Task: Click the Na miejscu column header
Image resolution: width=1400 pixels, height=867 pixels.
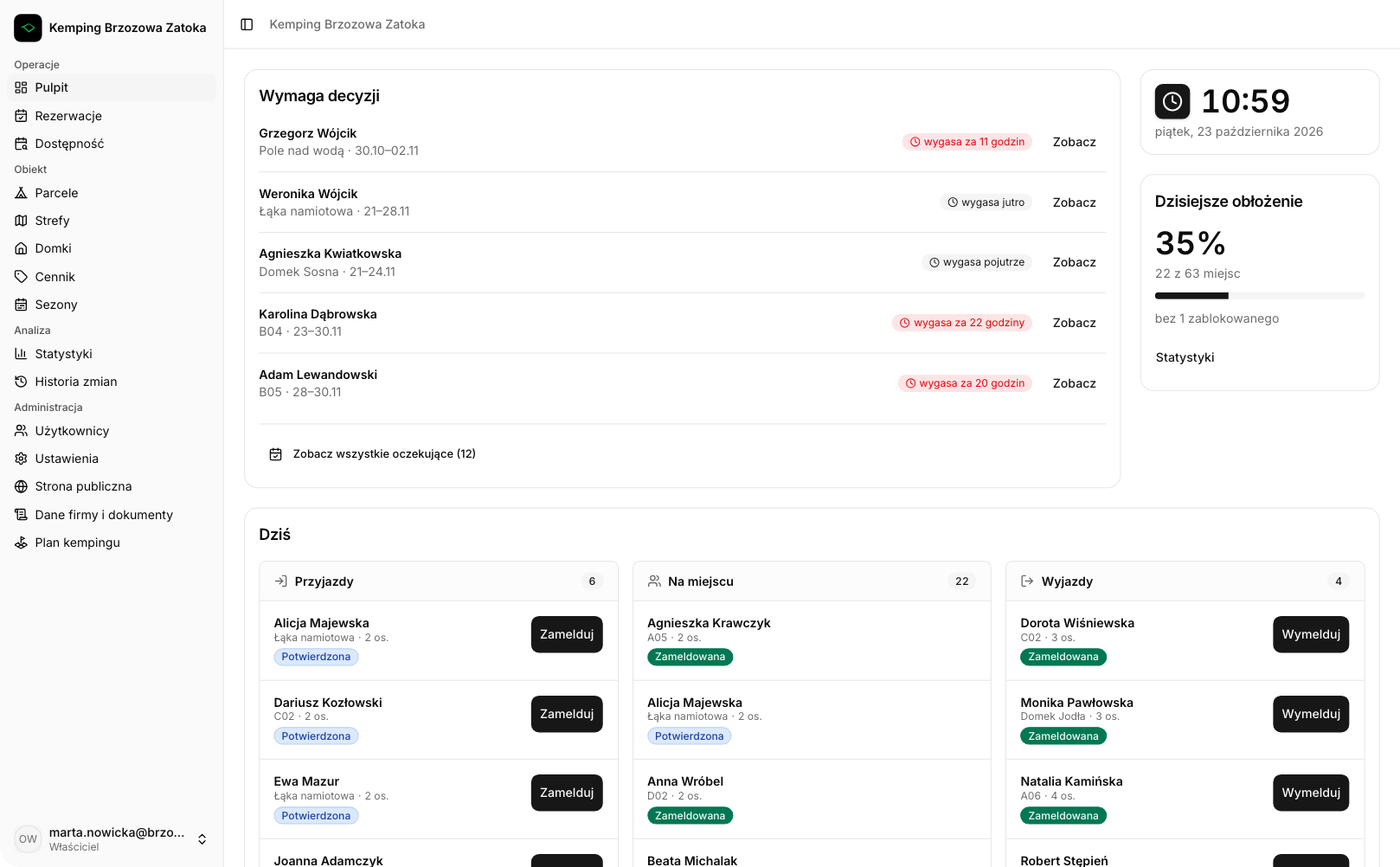Action: 812,581
